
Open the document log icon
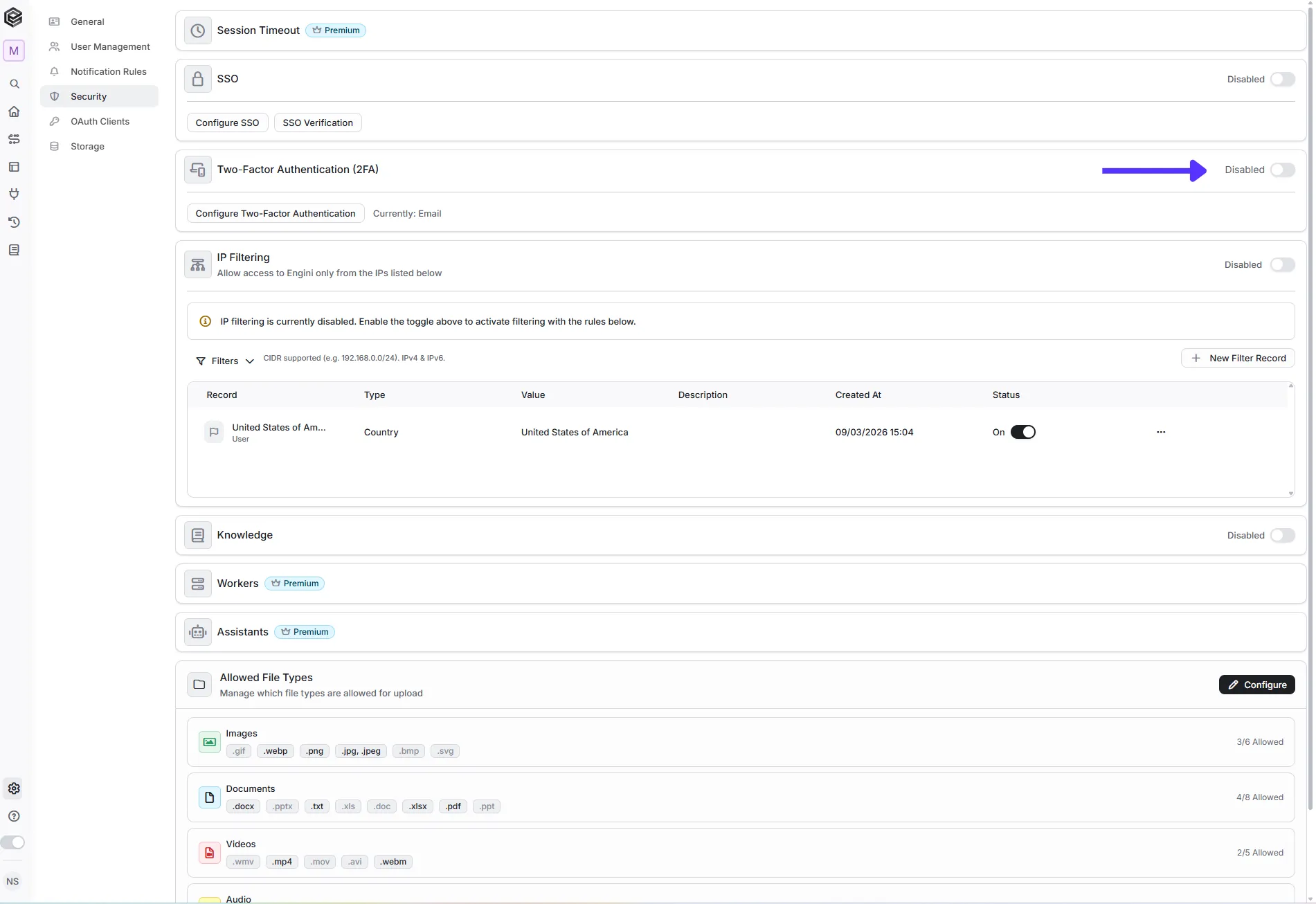point(14,250)
